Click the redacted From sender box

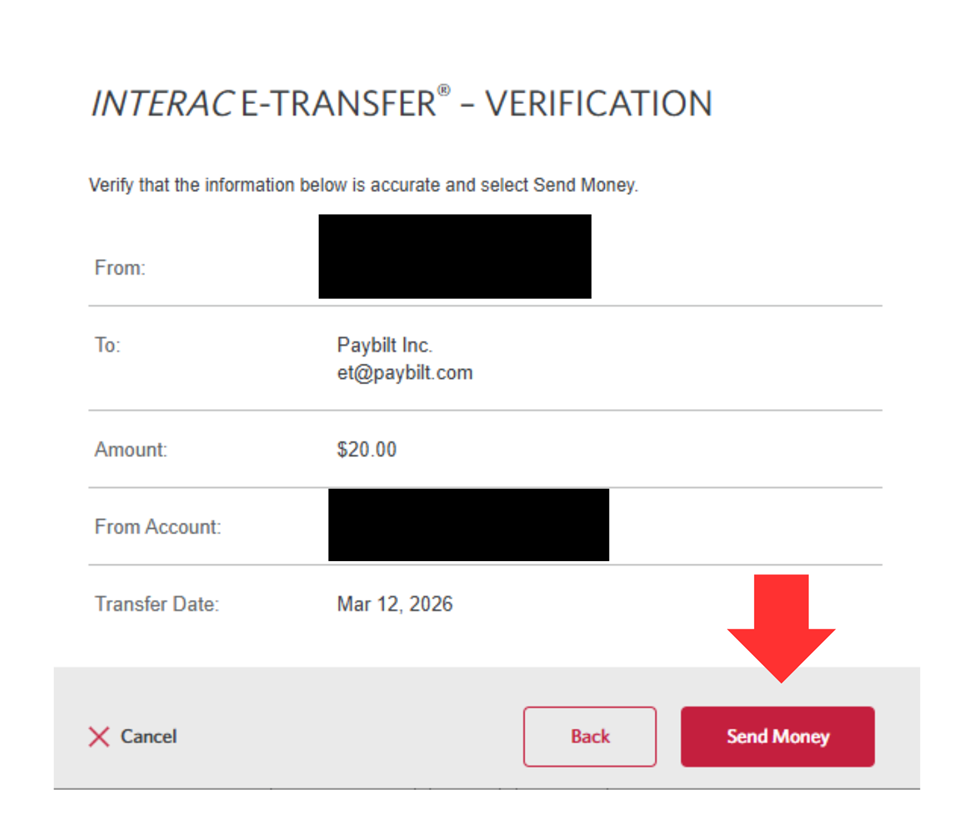(x=454, y=256)
